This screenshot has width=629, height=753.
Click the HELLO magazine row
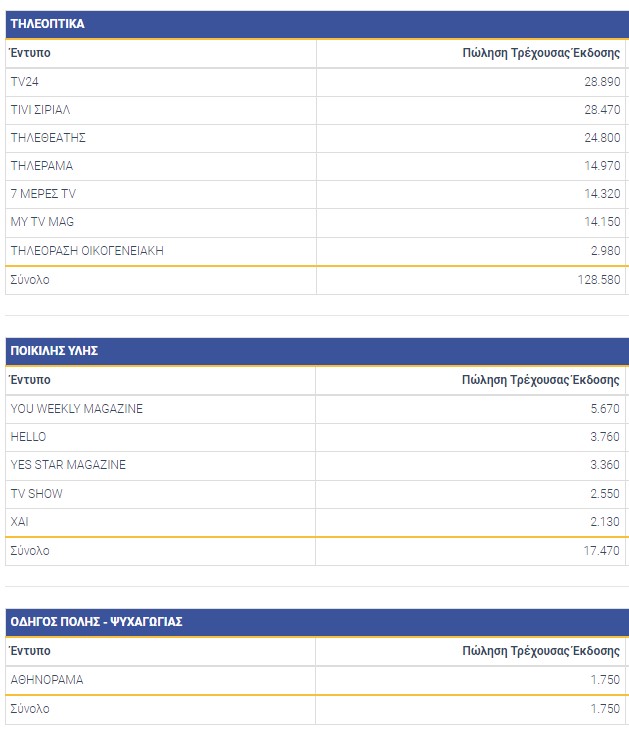click(x=28, y=436)
